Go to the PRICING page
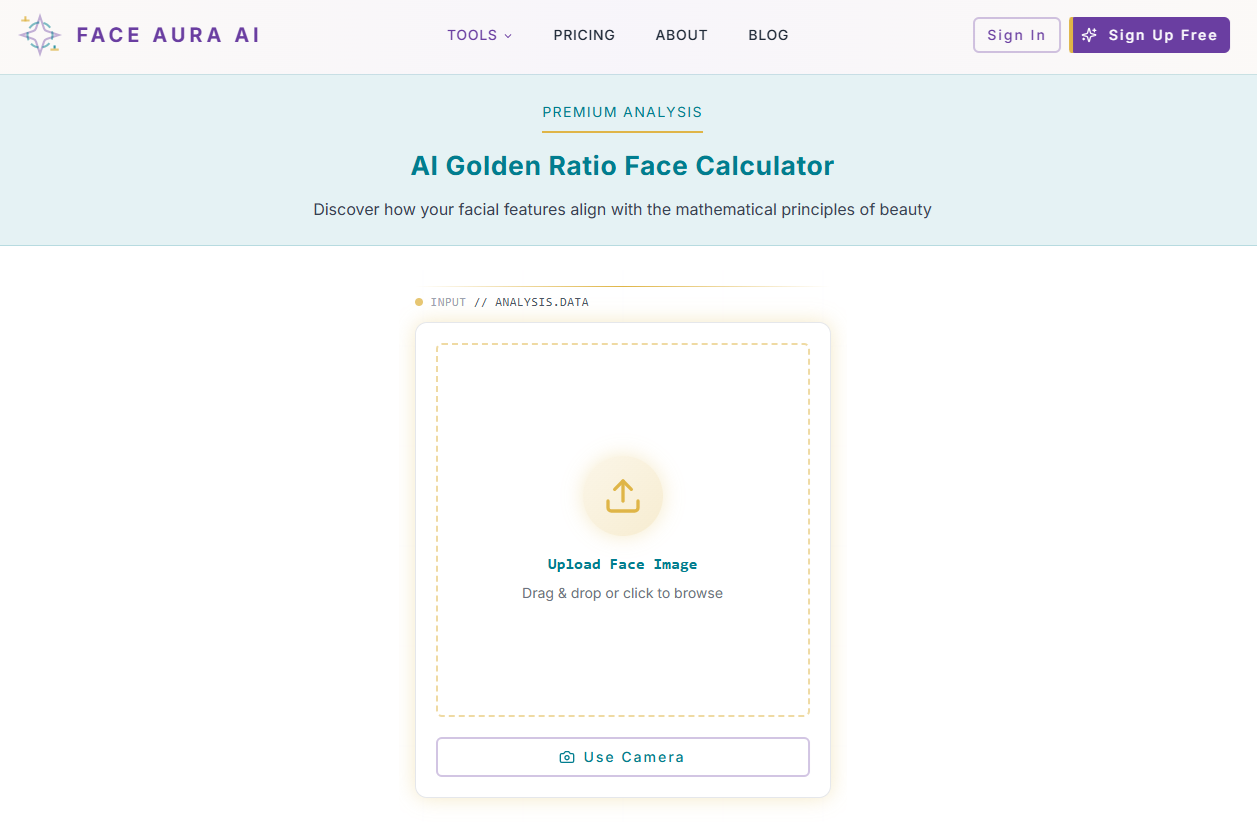The image size is (1257, 825). tap(584, 35)
